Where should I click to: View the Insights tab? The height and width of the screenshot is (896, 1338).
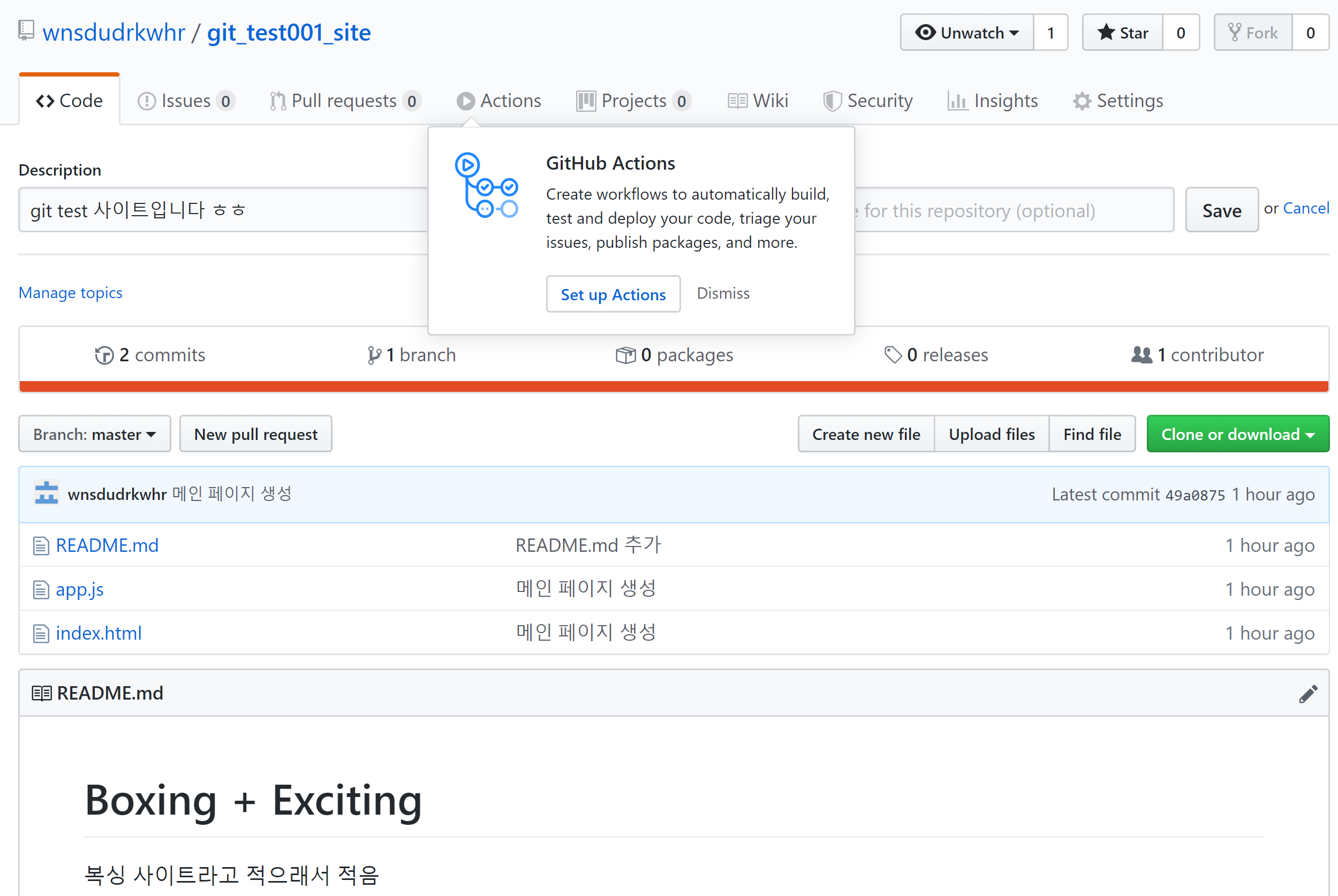pos(993,101)
